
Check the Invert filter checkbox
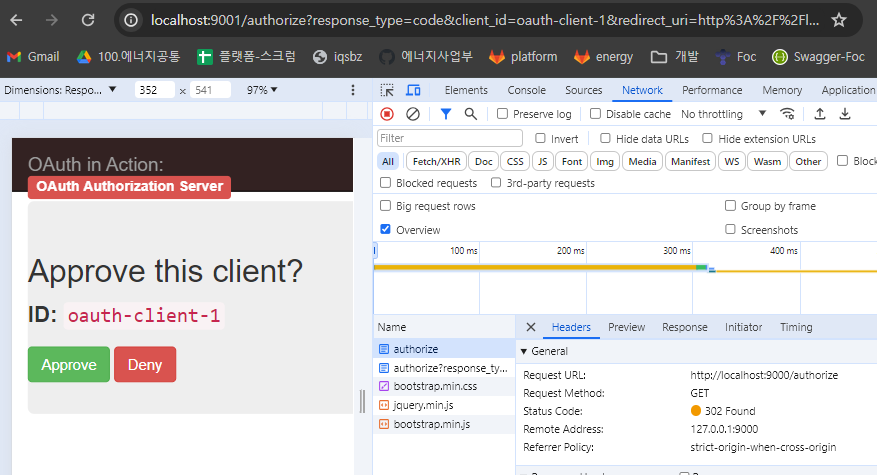click(540, 138)
